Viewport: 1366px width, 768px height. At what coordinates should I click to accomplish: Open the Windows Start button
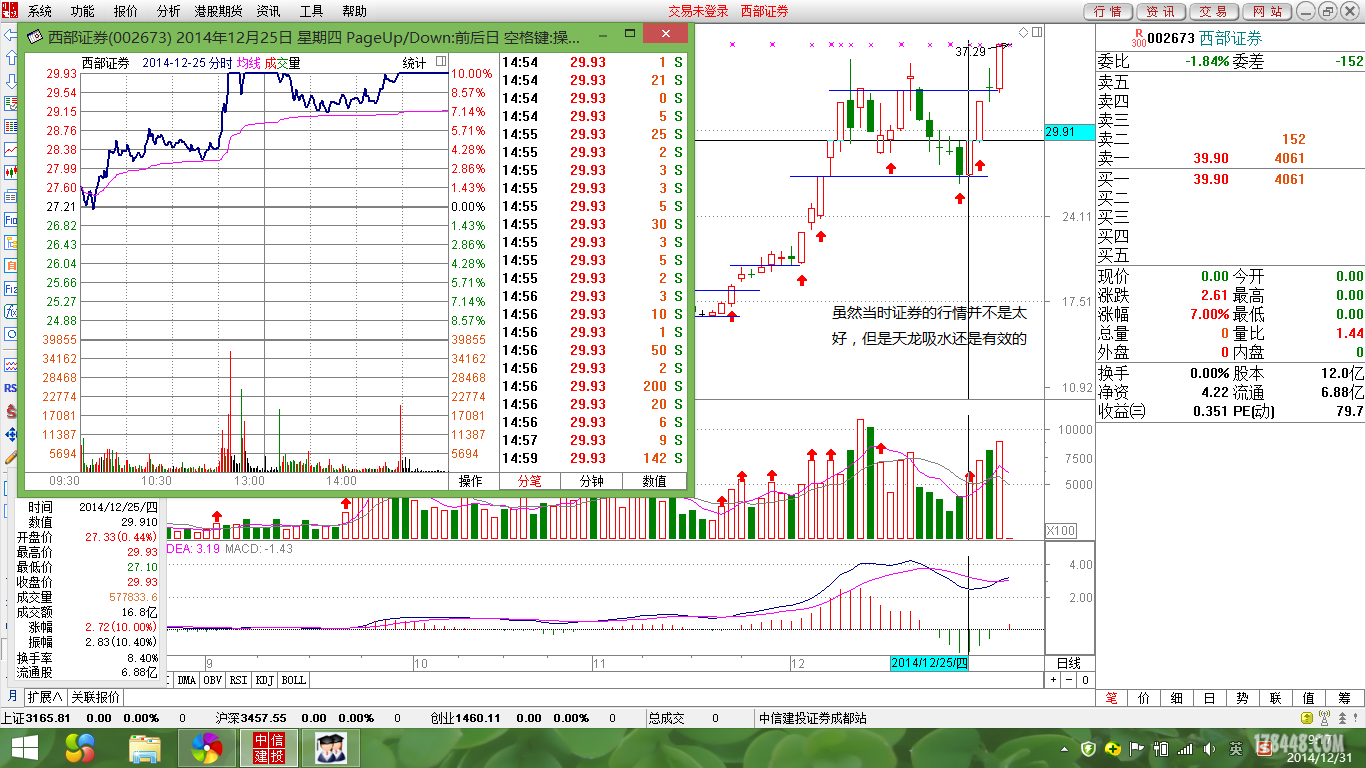(x=24, y=748)
